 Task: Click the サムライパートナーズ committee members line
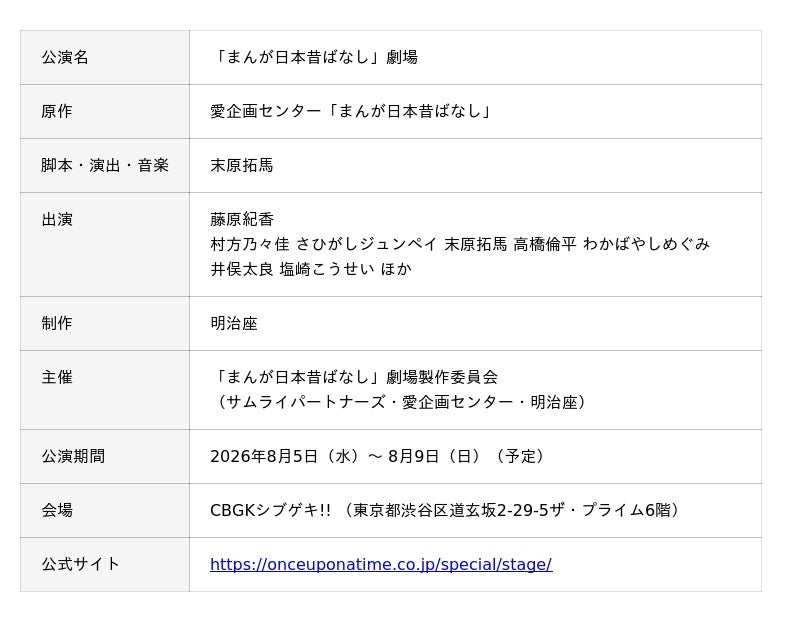[x=402, y=402]
